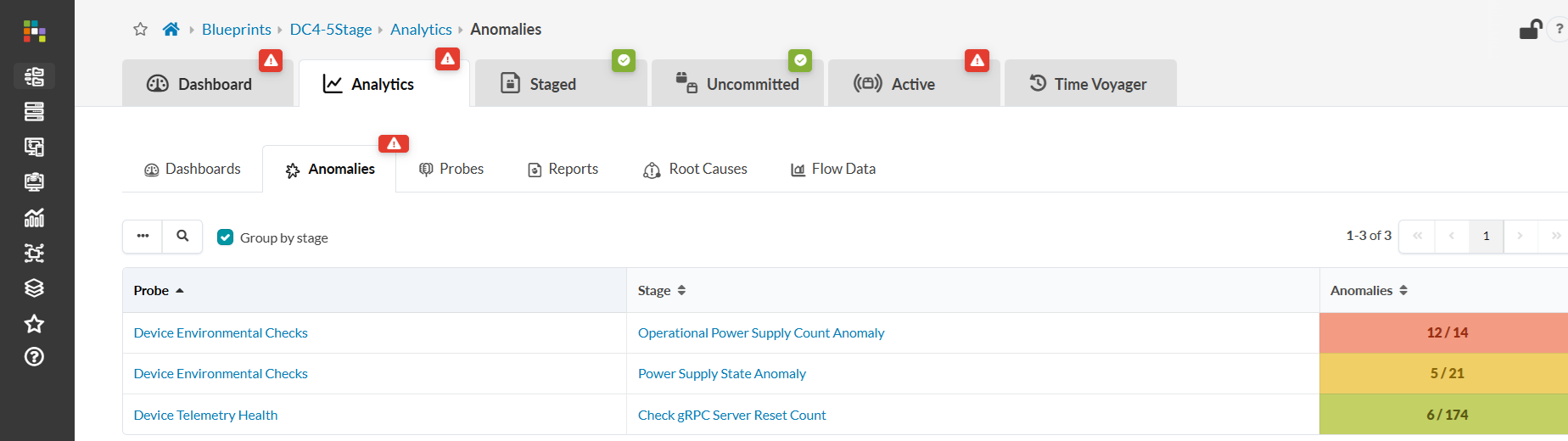
Task: Open the Blueprints sidebar icon
Action: pyautogui.click(x=34, y=76)
